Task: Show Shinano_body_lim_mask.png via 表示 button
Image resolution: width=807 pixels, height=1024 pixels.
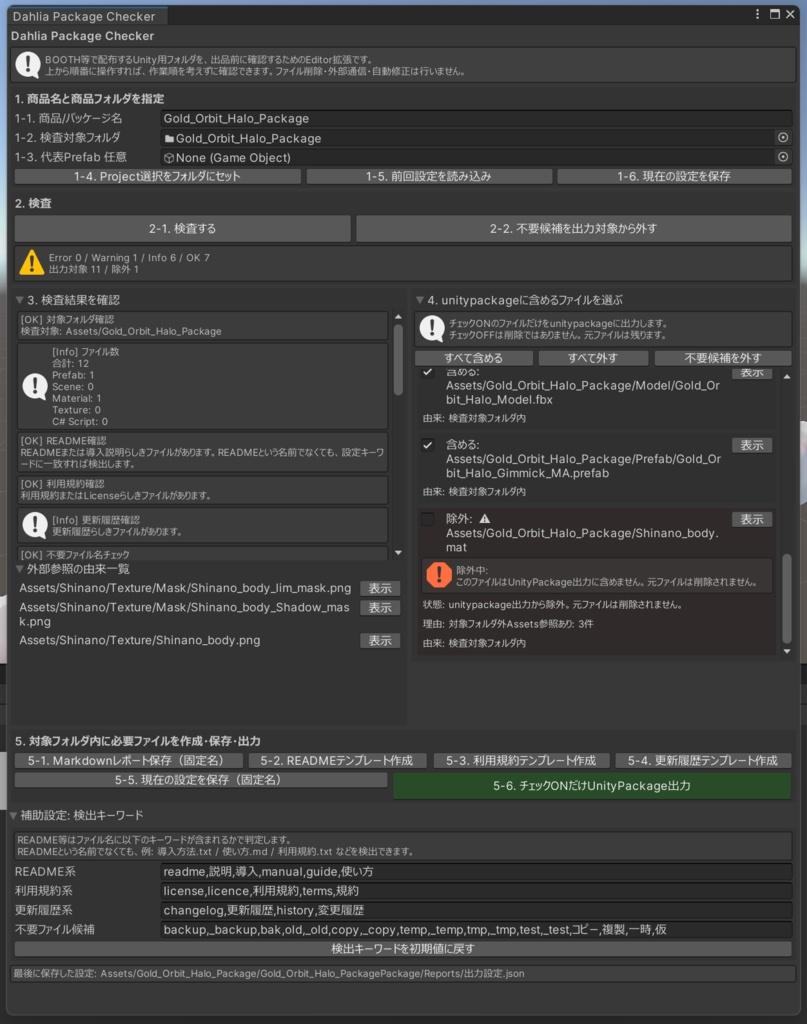Action: click(x=380, y=588)
